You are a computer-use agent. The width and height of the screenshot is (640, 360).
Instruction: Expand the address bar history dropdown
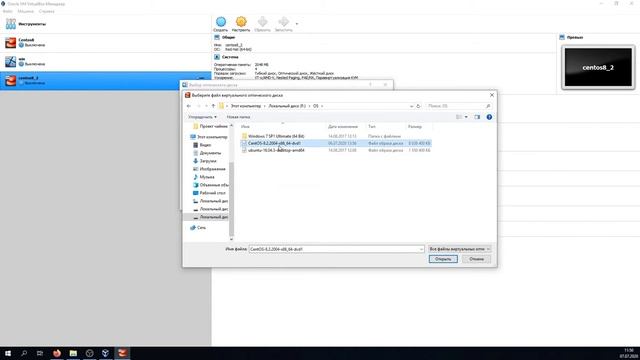411,106
